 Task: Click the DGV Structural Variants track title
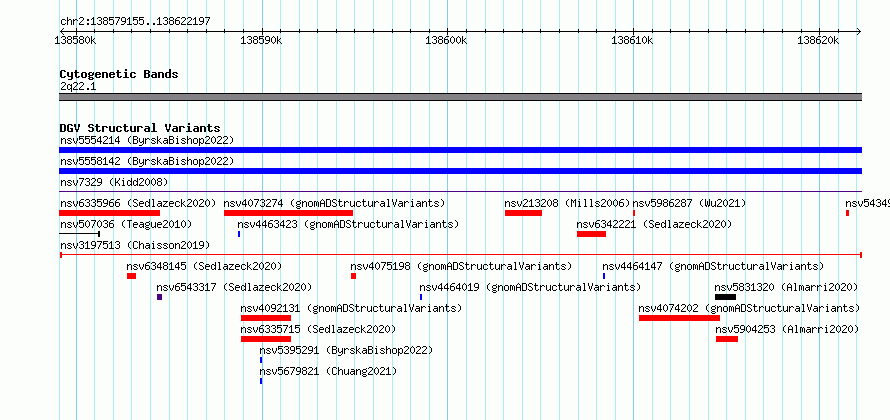tap(140, 128)
